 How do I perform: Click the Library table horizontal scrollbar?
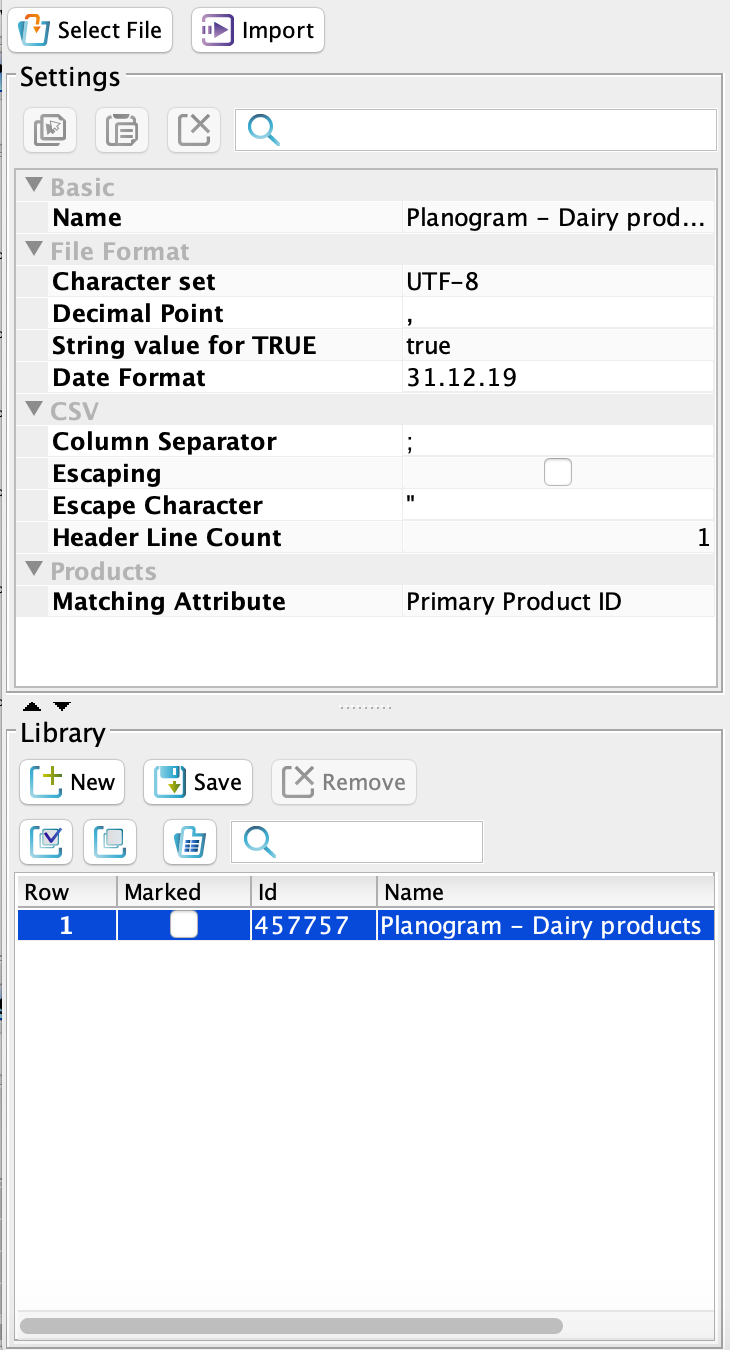(290, 1325)
